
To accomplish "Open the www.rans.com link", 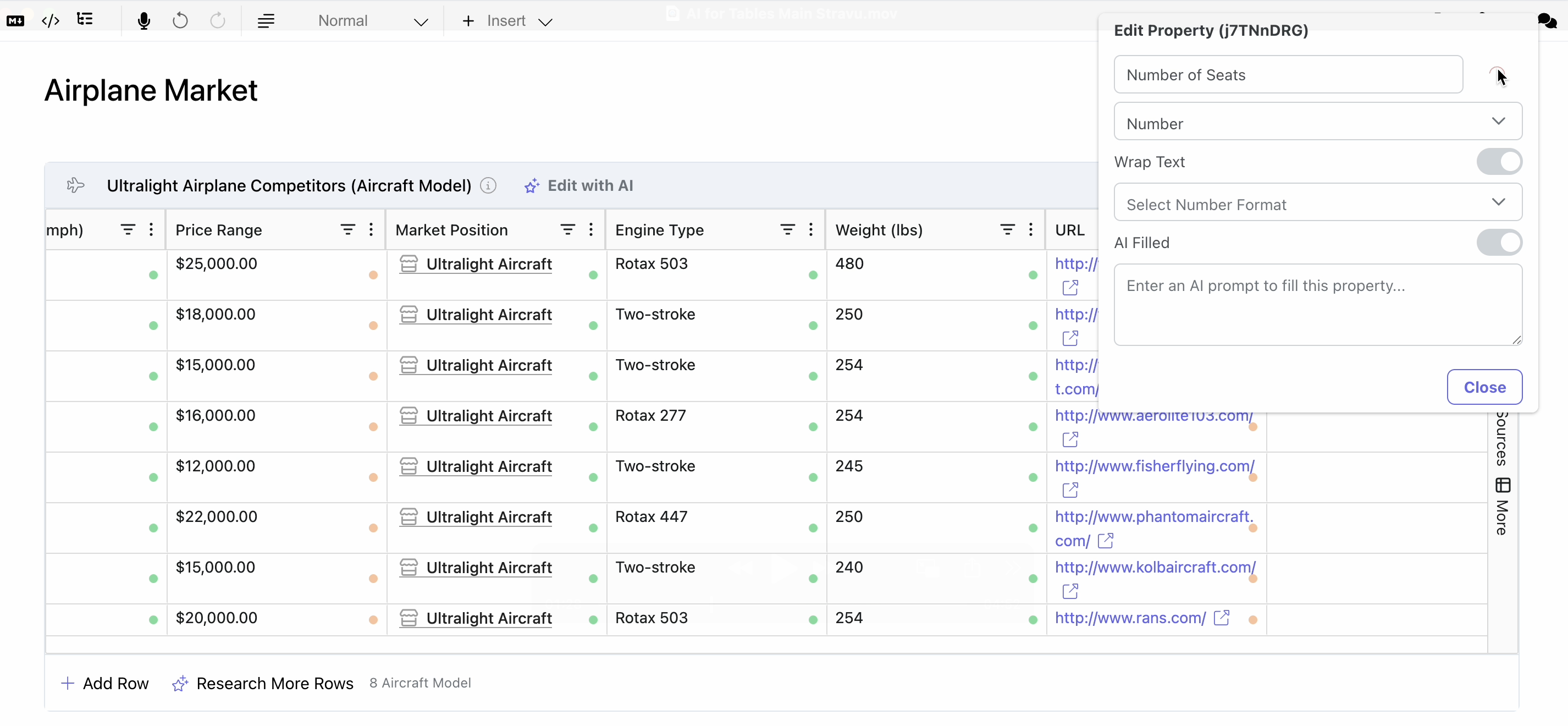I will pyautogui.click(x=1130, y=618).
